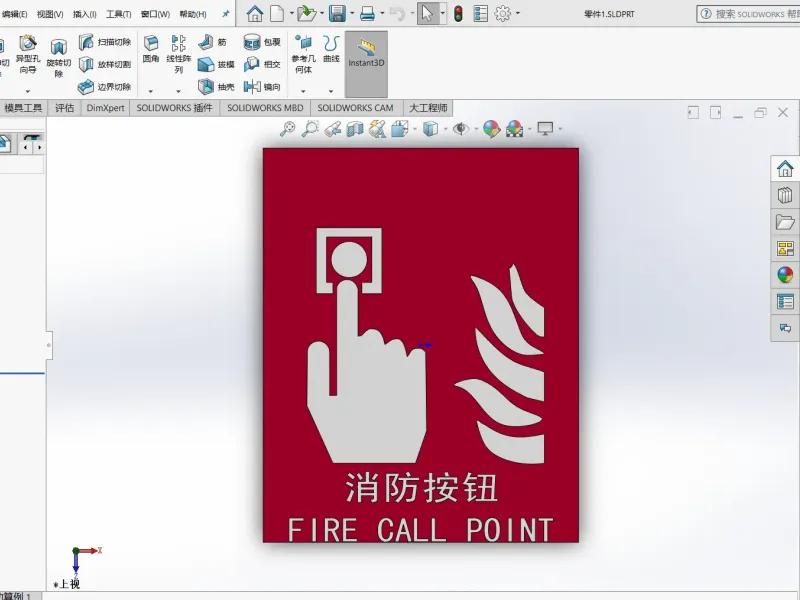This screenshot has width=800, height=600.
Task: Open View Settings monitor icon
Action: (545, 129)
